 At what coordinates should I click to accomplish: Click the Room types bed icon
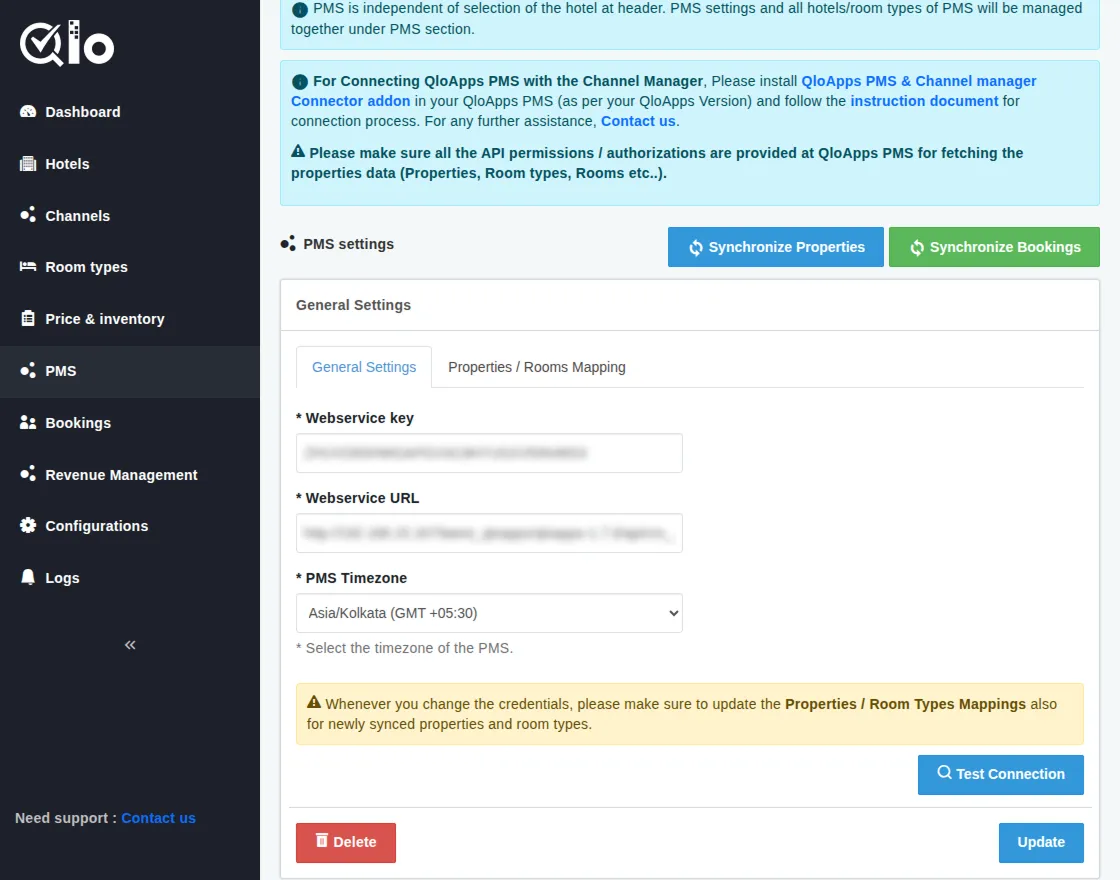[28, 266]
